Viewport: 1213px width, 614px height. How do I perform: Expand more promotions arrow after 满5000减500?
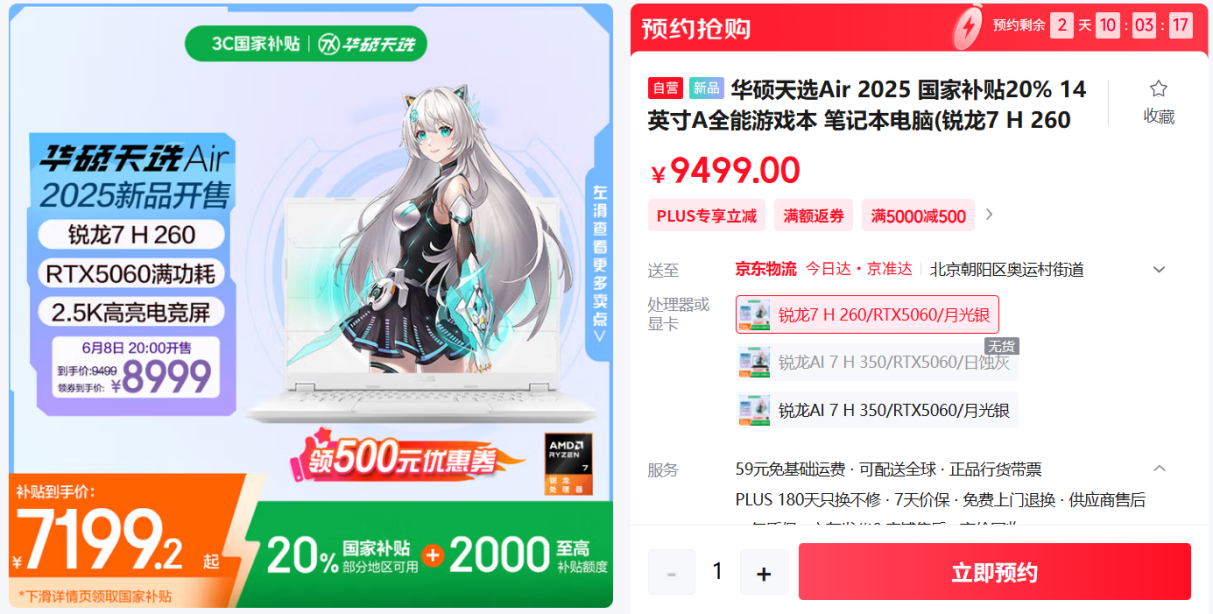click(x=990, y=215)
